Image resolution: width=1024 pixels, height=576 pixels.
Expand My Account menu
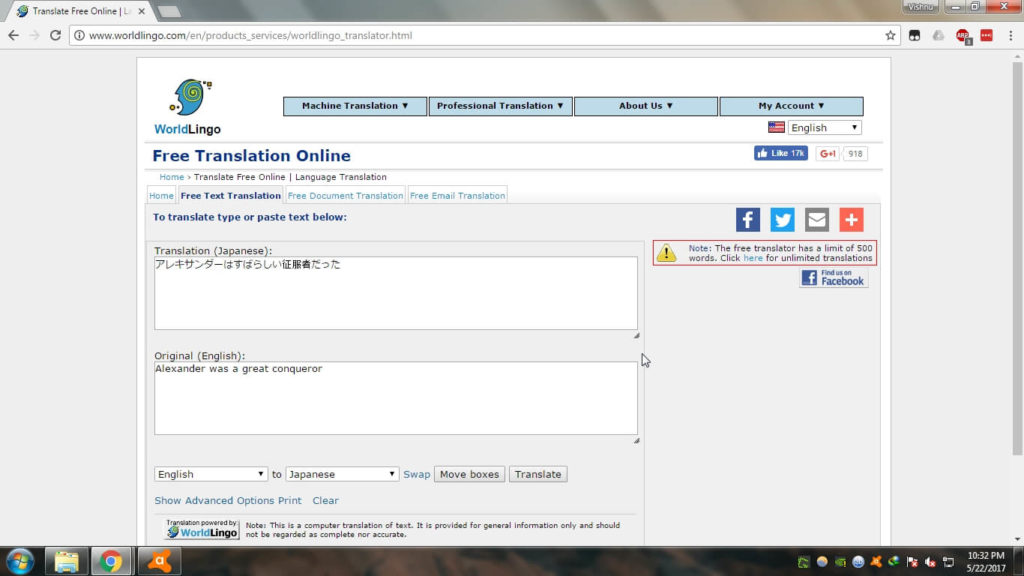pyautogui.click(x=791, y=106)
